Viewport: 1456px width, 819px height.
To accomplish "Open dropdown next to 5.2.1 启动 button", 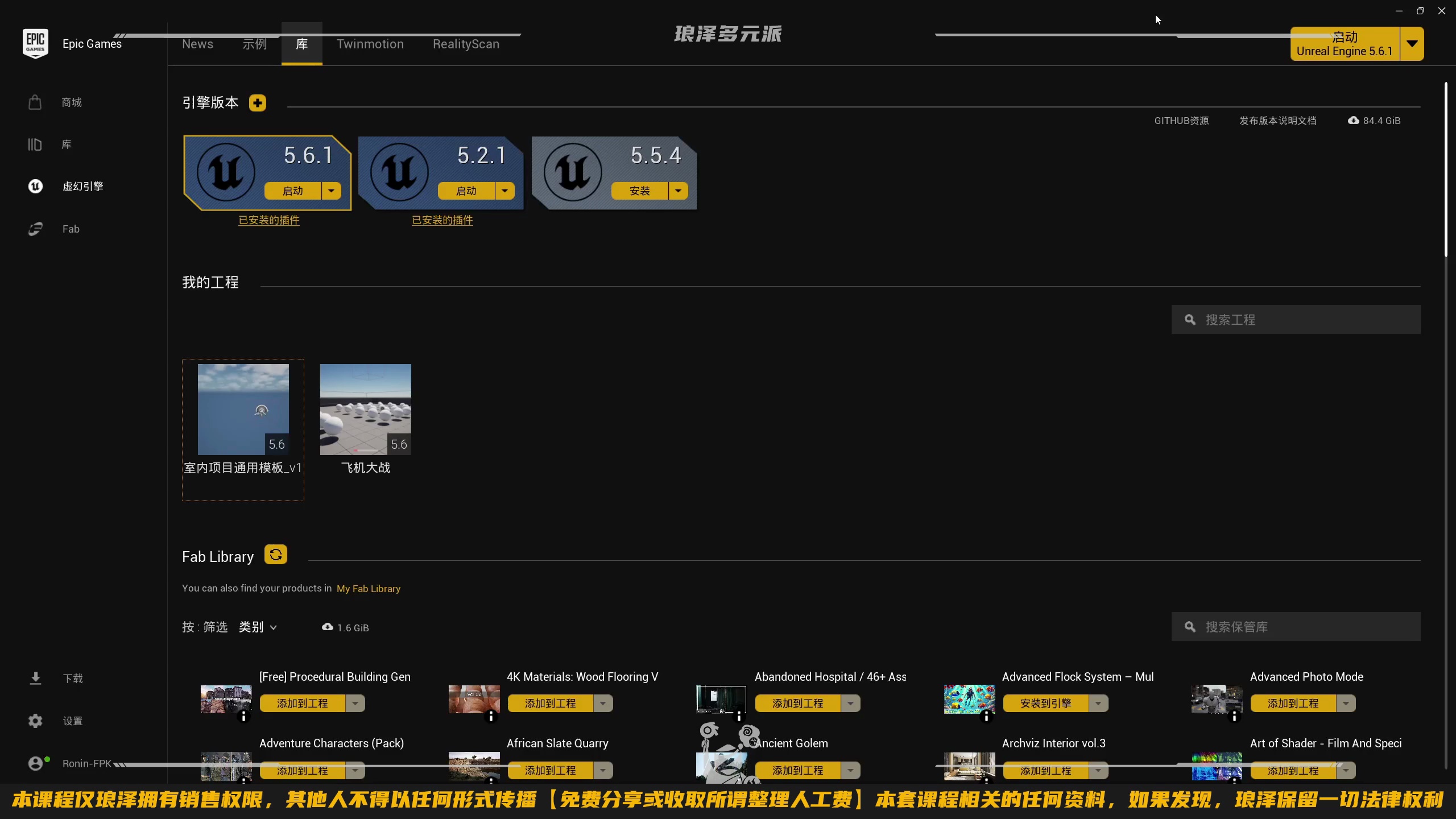I will point(505,191).
